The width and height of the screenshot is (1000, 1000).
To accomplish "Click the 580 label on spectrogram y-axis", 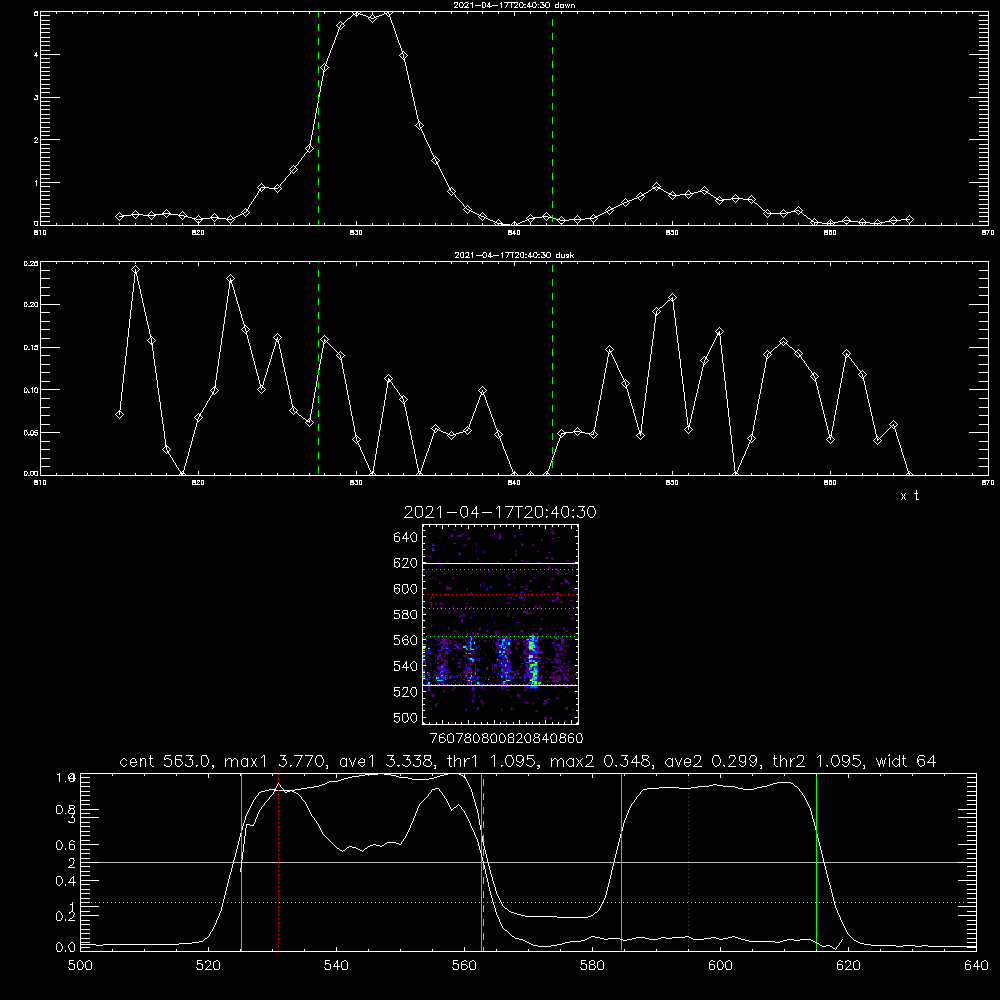I will click(x=406, y=615).
